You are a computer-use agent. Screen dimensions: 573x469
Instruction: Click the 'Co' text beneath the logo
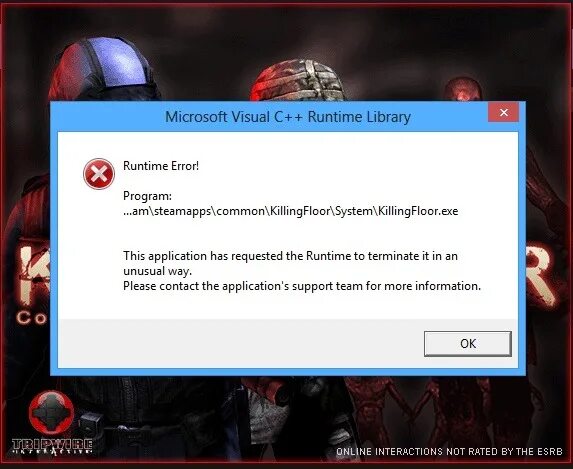(x=32, y=318)
